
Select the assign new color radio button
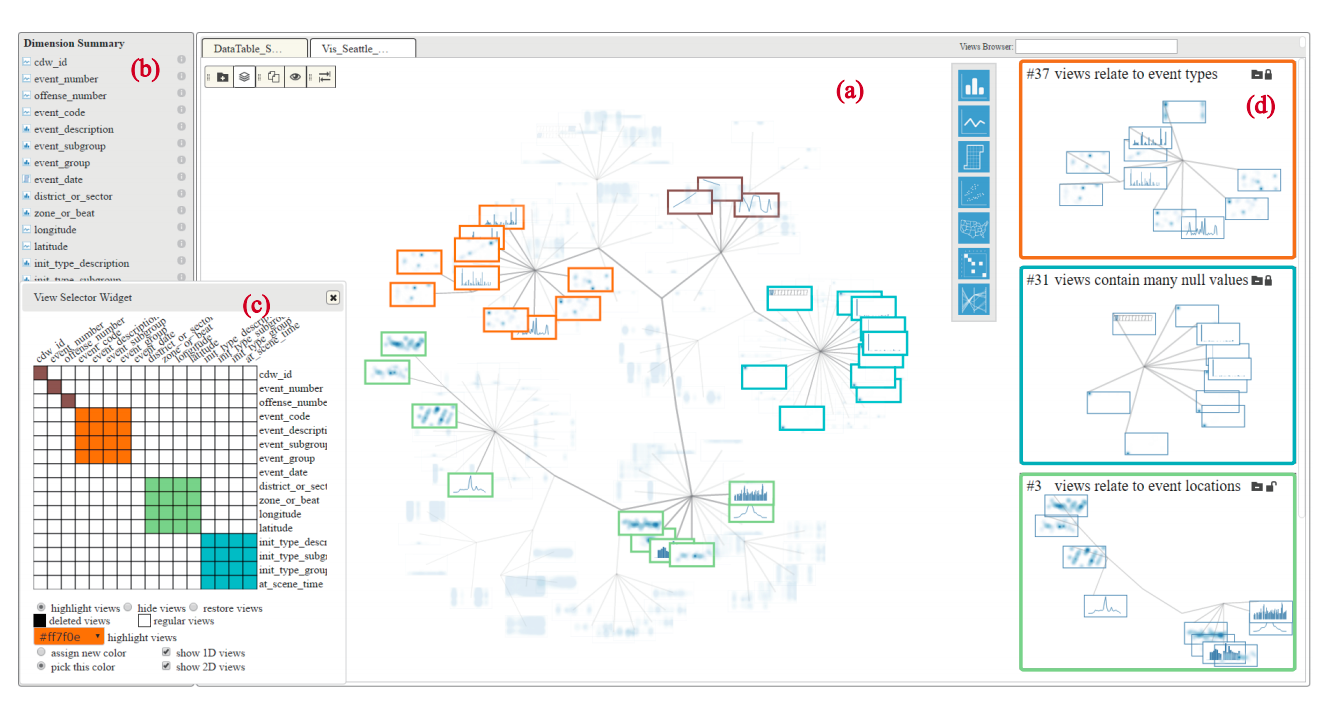pos(41,653)
